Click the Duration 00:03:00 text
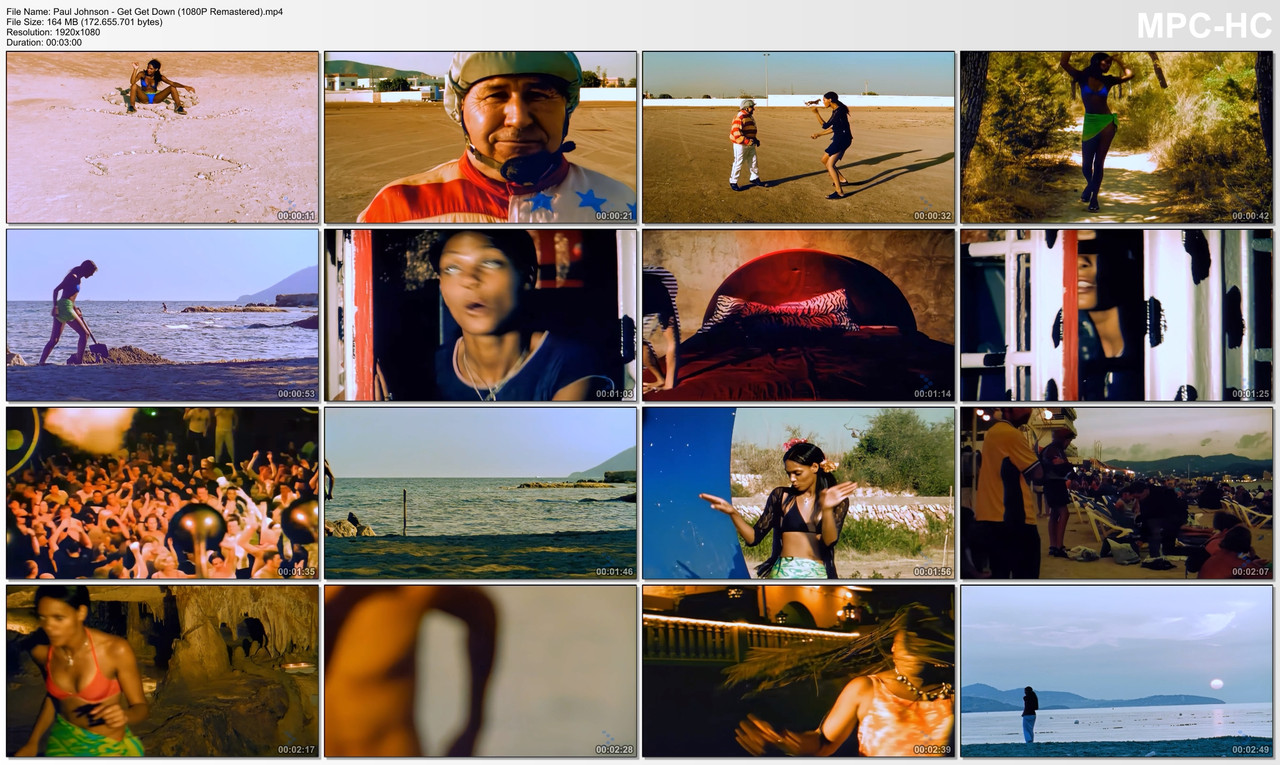 click(44, 42)
